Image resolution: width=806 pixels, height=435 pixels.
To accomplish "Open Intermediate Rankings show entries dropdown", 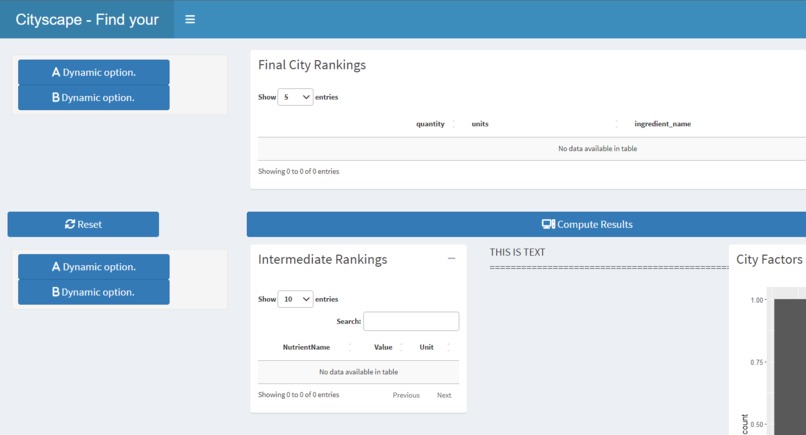I will point(295,299).
